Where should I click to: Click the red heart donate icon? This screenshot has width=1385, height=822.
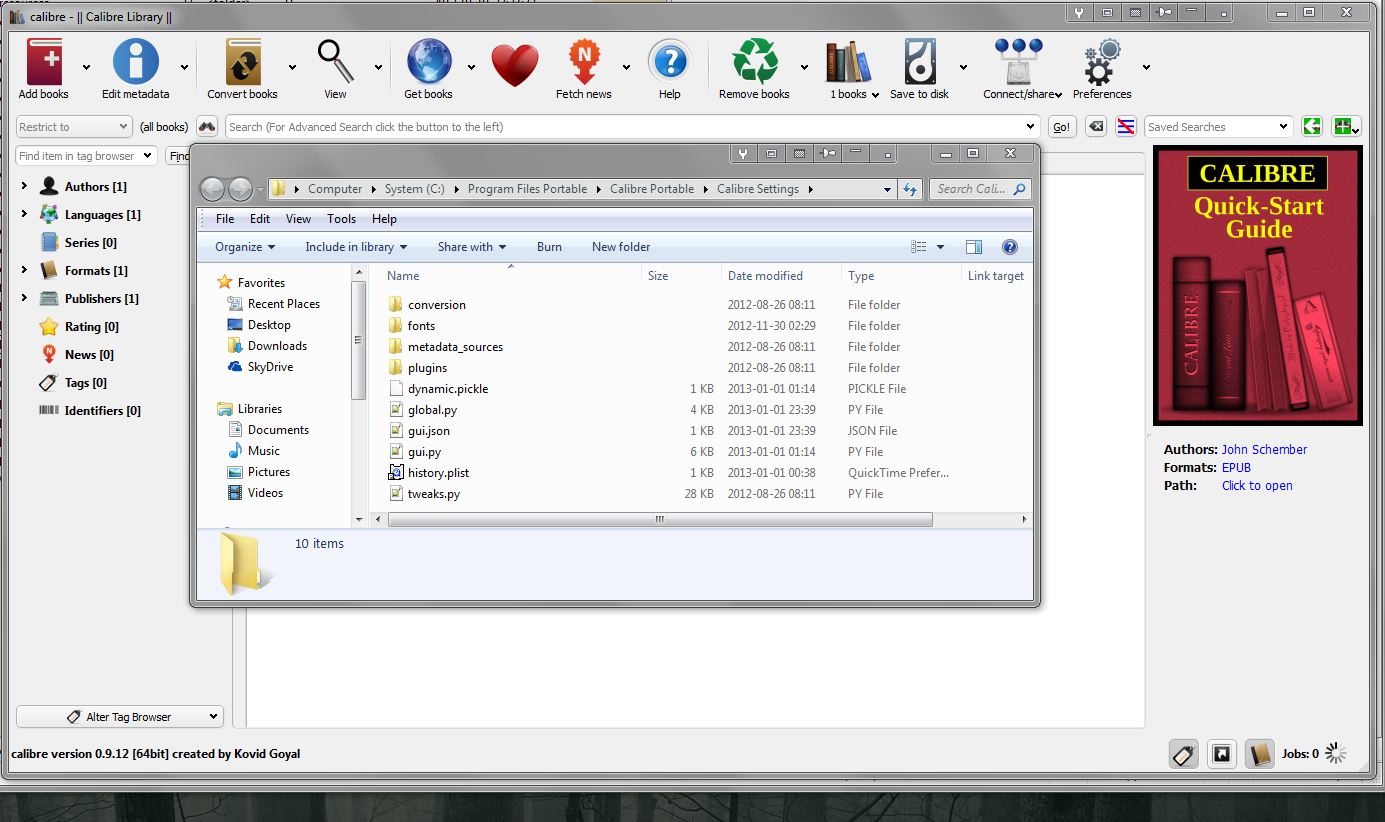[515, 65]
